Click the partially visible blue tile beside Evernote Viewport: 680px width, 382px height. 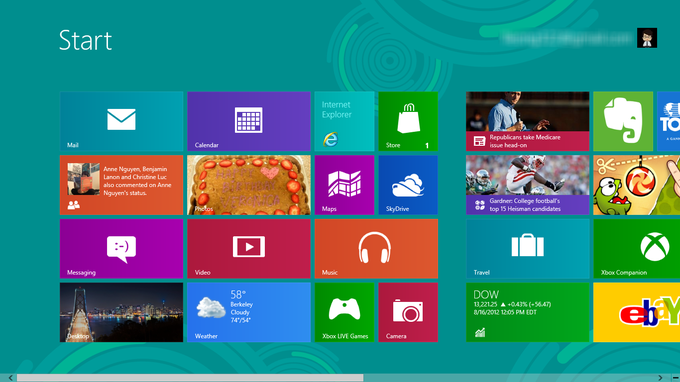coord(669,121)
